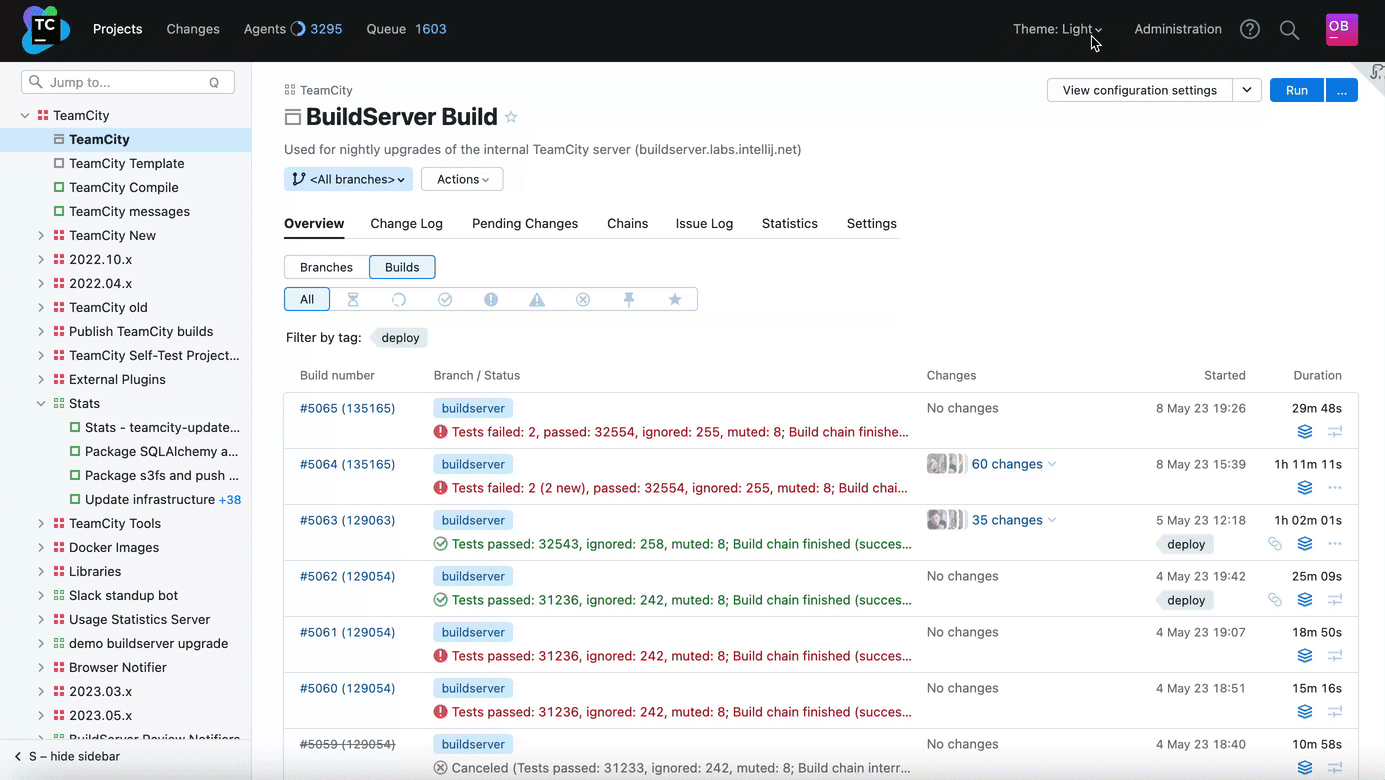The width and height of the screenshot is (1385, 780).
Task: Select the All builds filter
Action: tap(307, 299)
